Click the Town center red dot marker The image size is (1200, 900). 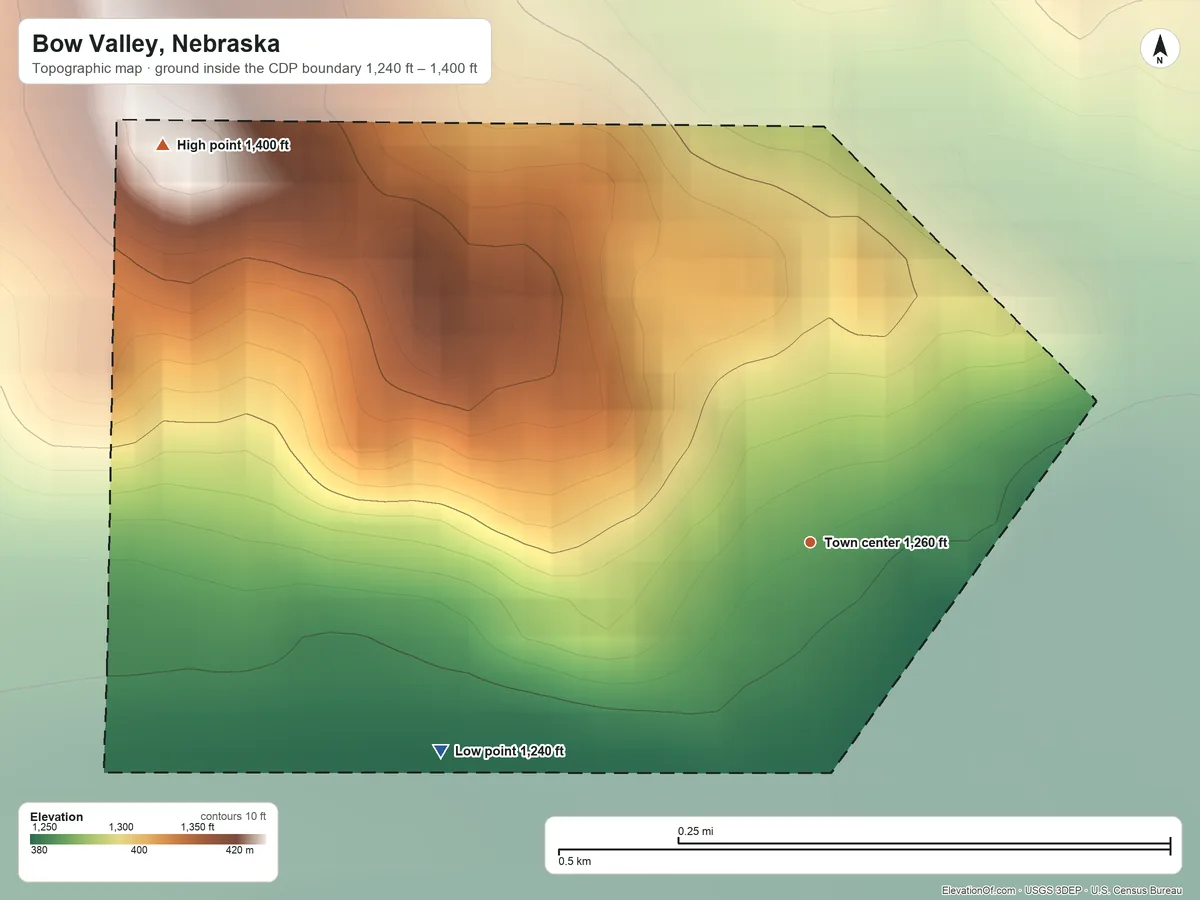click(x=810, y=542)
